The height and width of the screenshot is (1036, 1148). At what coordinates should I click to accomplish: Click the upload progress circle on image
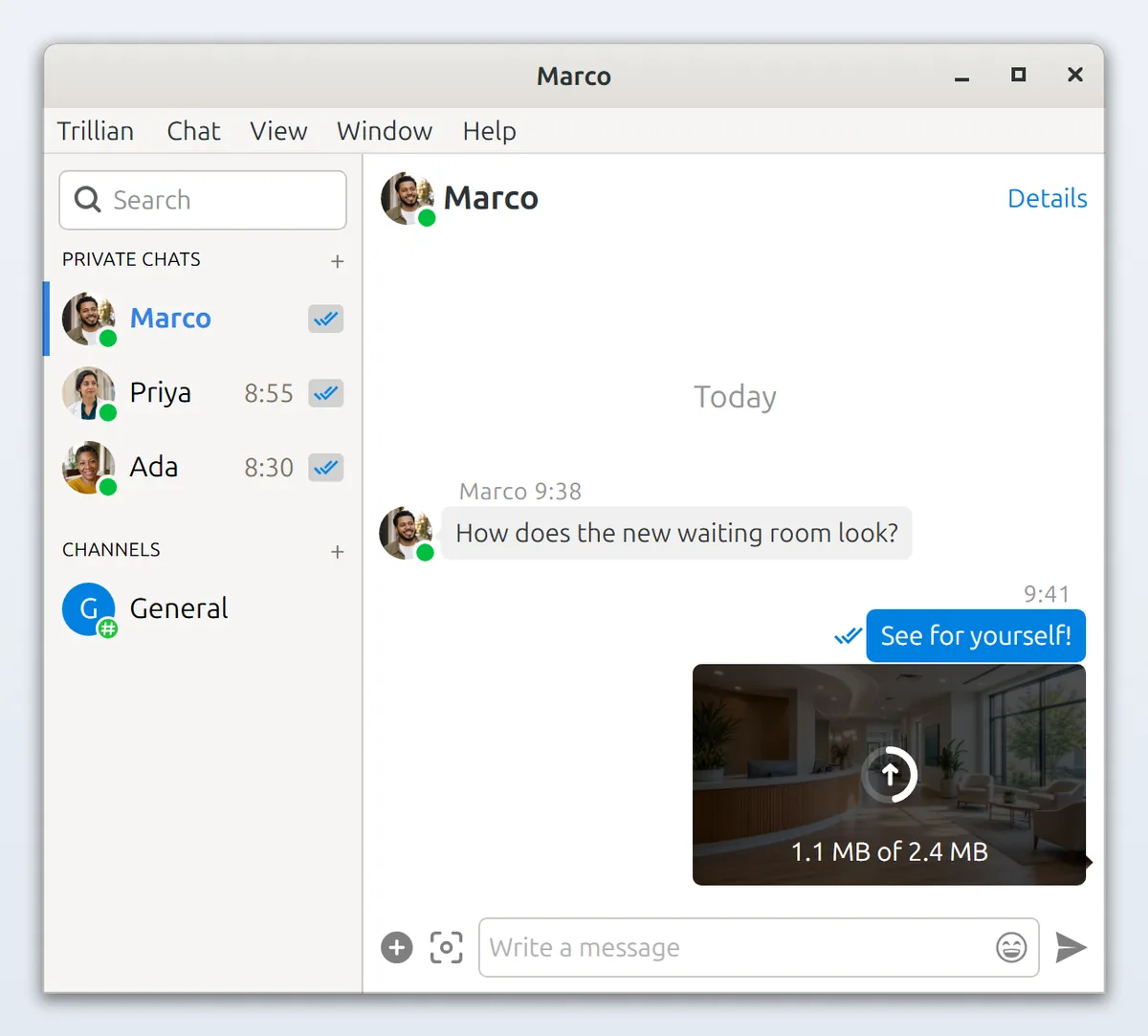[890, 774]
